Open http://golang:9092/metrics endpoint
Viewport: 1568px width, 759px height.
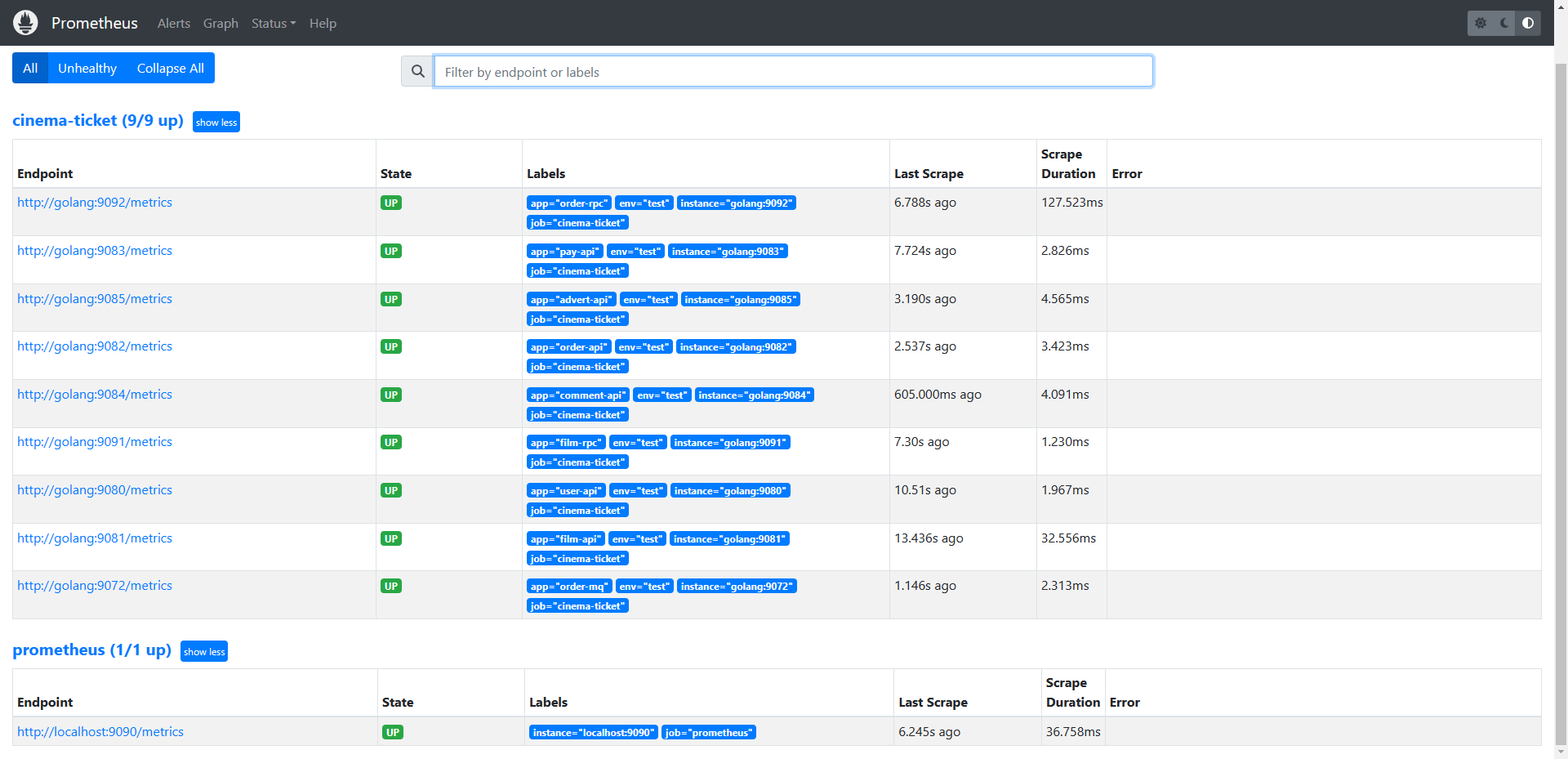click(x=95, y=203)
